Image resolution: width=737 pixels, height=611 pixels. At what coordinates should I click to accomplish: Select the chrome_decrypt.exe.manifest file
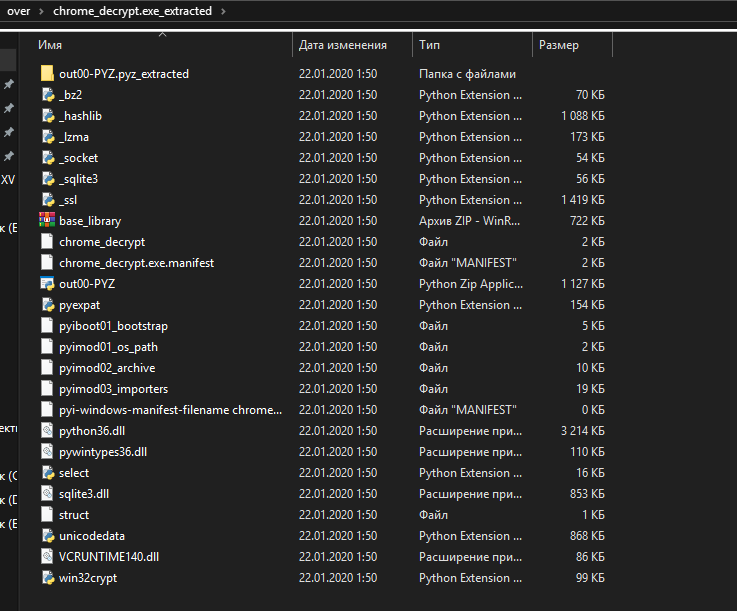[136, 263]
